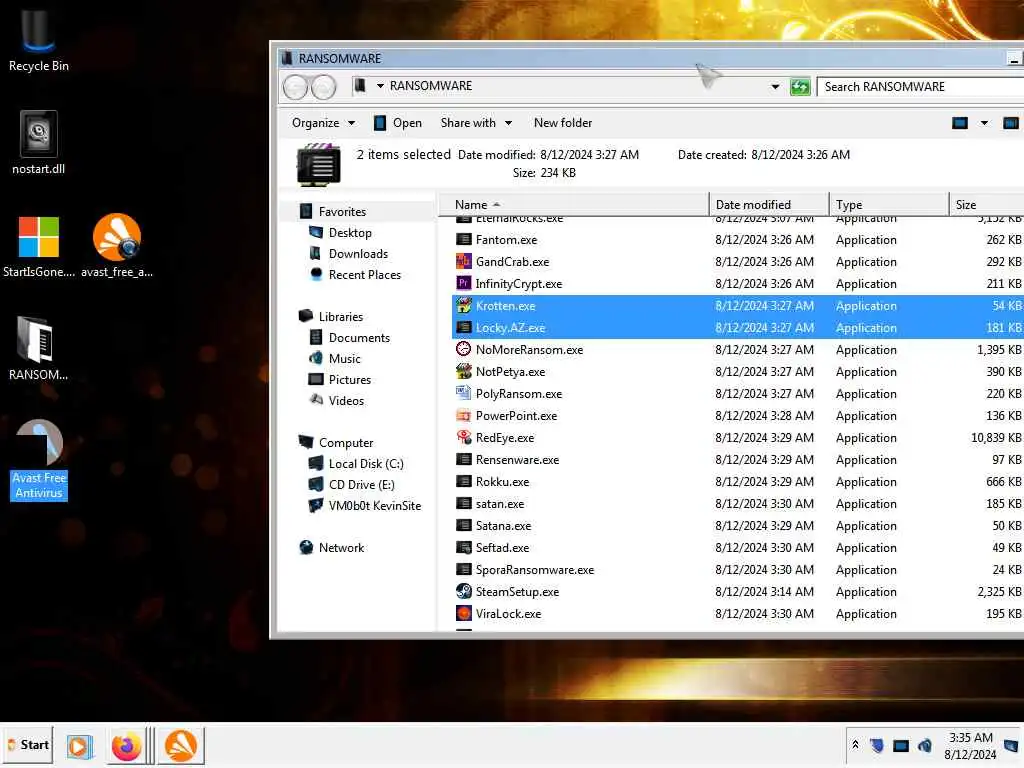Click the change view icon

[x=959, y=123]
